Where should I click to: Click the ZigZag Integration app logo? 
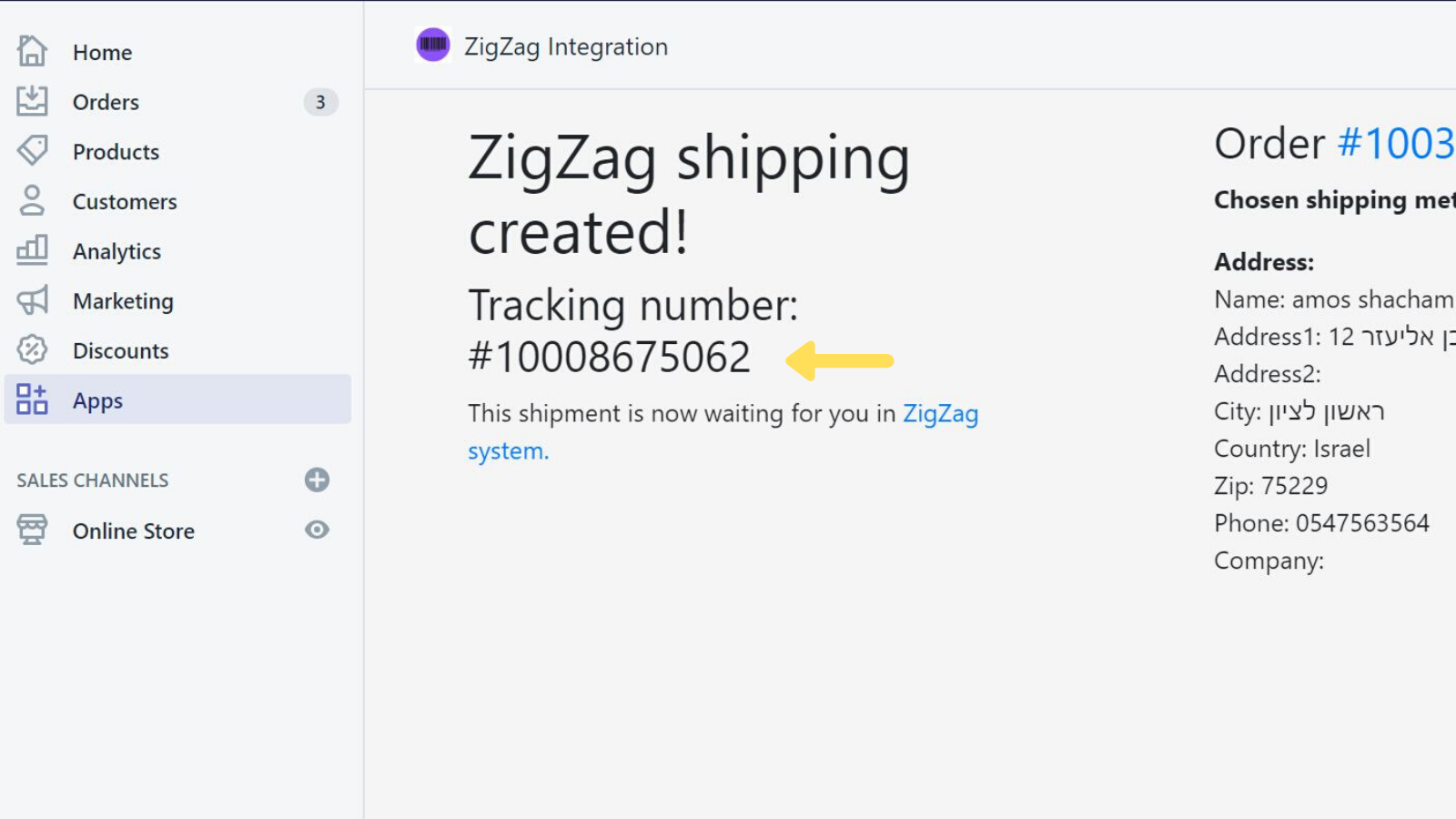coord(433,45)
